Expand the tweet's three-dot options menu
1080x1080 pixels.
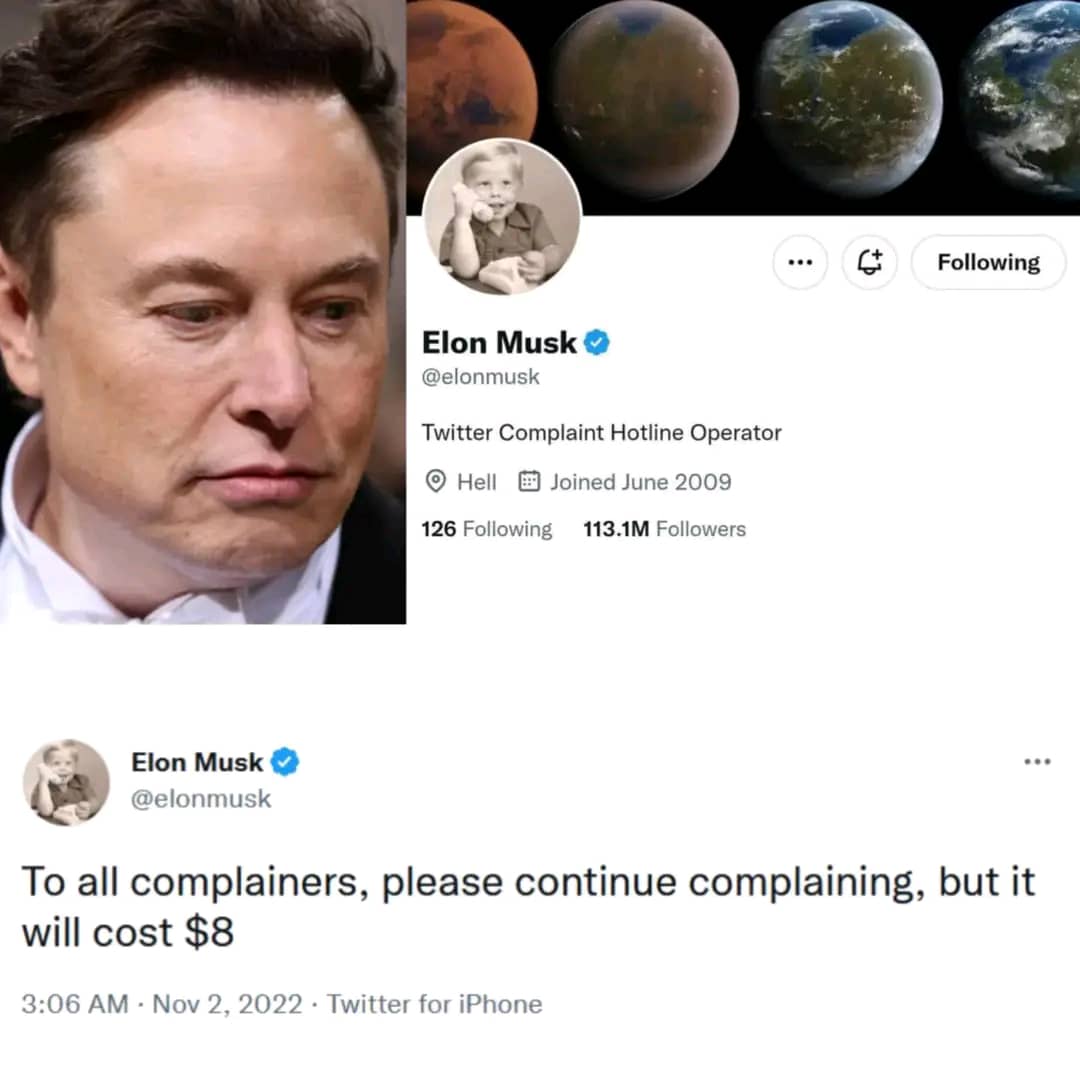coord(1037,762)
